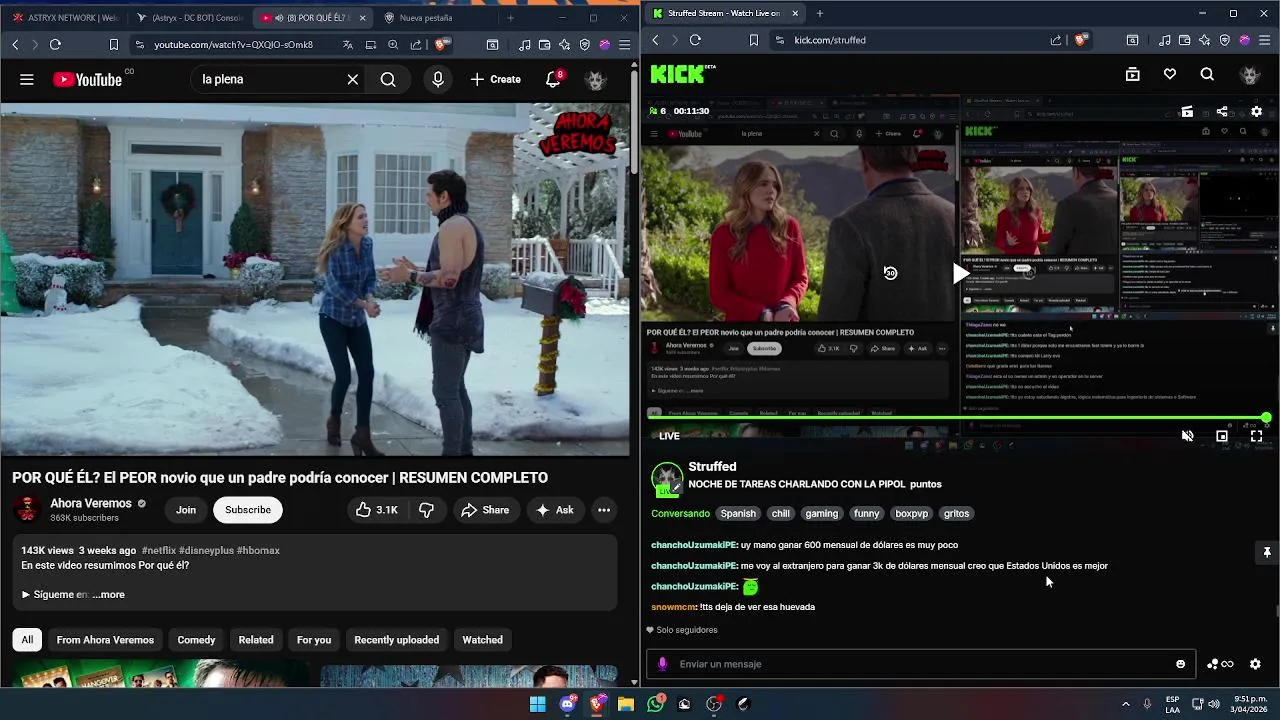
Task: Click the Ask button under video
Action: [555, 510]
